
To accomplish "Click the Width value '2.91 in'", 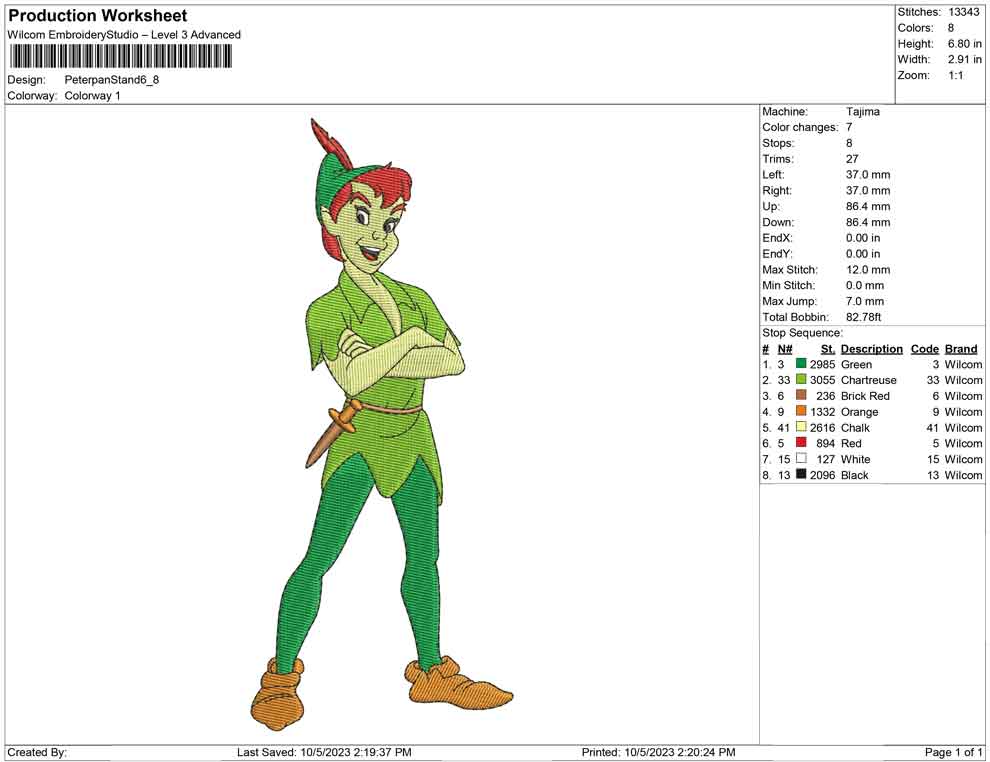I will [964, 59].
